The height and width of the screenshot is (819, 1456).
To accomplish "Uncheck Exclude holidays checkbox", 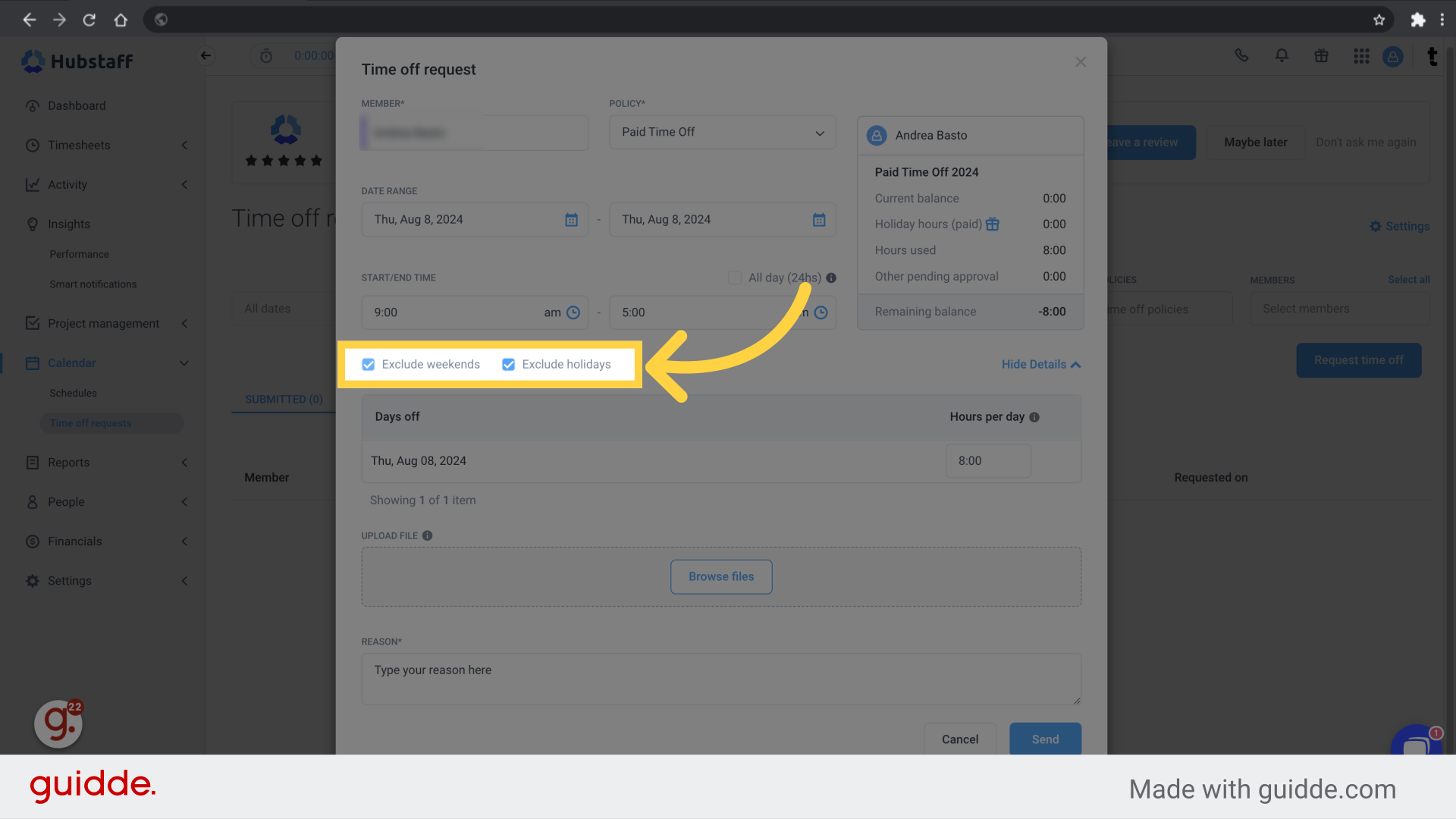I will click(509, 365).
